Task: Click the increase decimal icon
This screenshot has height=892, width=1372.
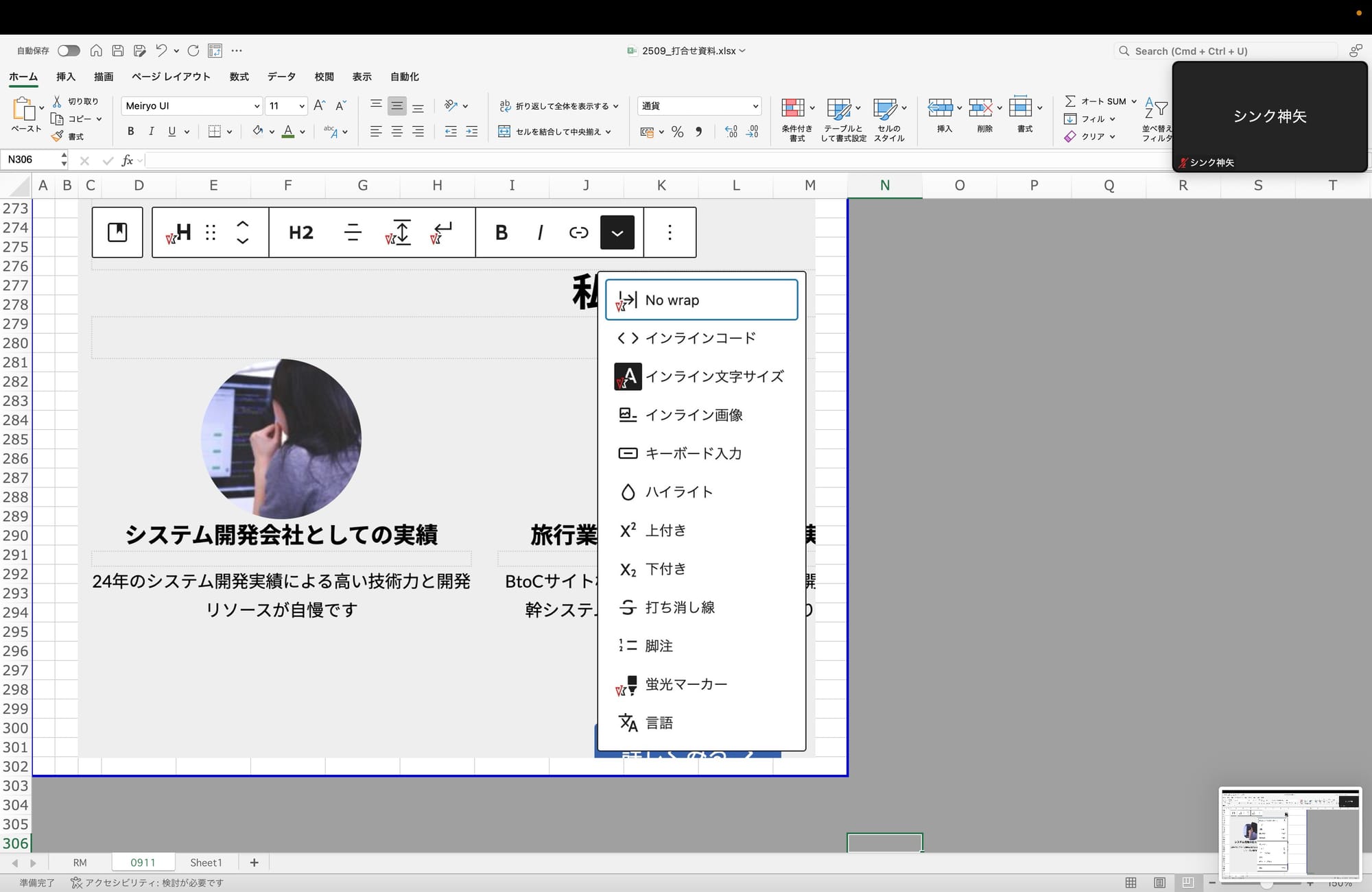Action: click(731, 132)
